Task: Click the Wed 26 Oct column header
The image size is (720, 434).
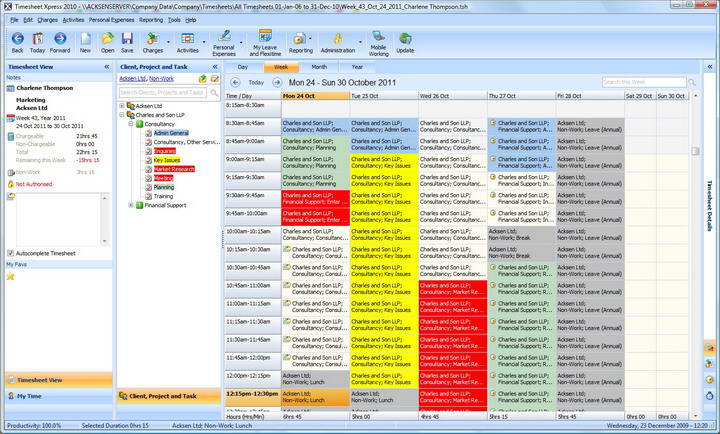Action: [x=453, y=96]
